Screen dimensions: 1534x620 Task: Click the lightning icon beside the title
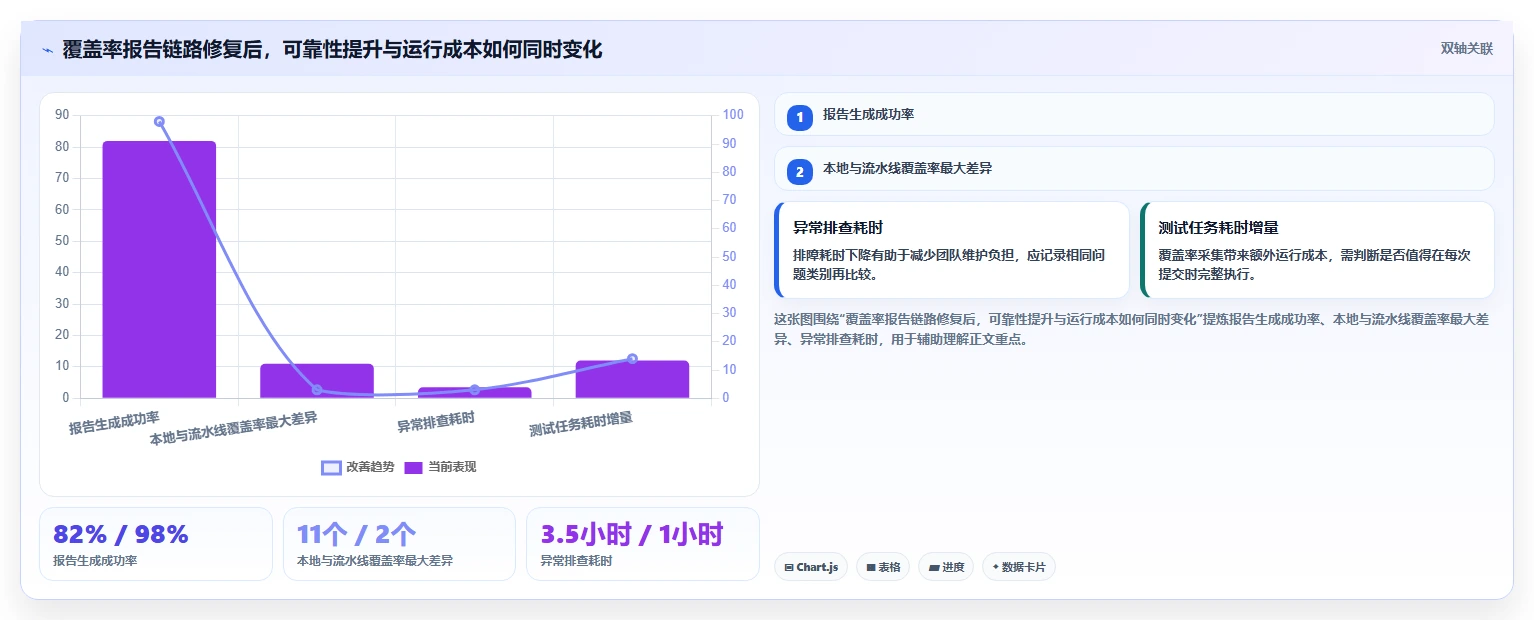(47, 50)
